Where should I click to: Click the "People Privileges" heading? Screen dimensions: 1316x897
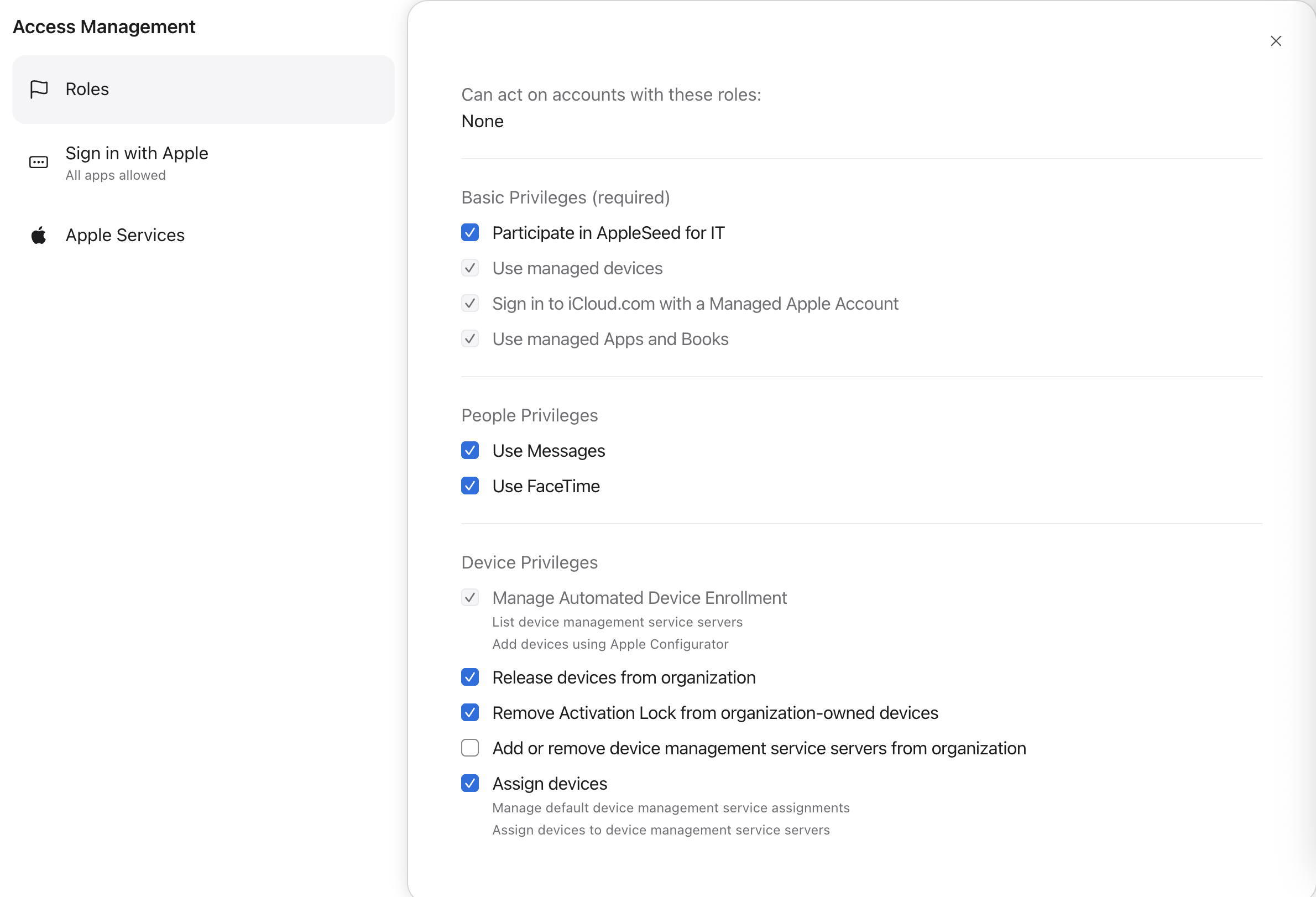point(530,416)
